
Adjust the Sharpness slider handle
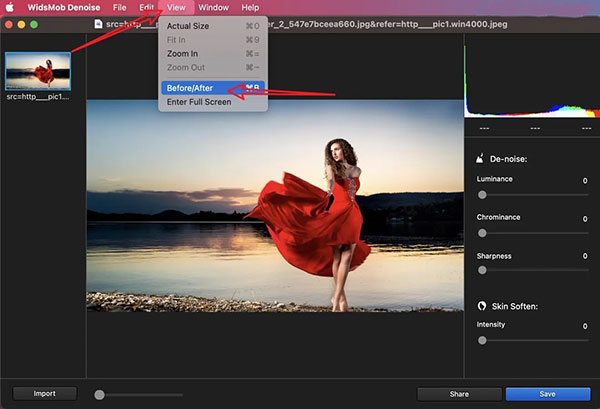482,270
